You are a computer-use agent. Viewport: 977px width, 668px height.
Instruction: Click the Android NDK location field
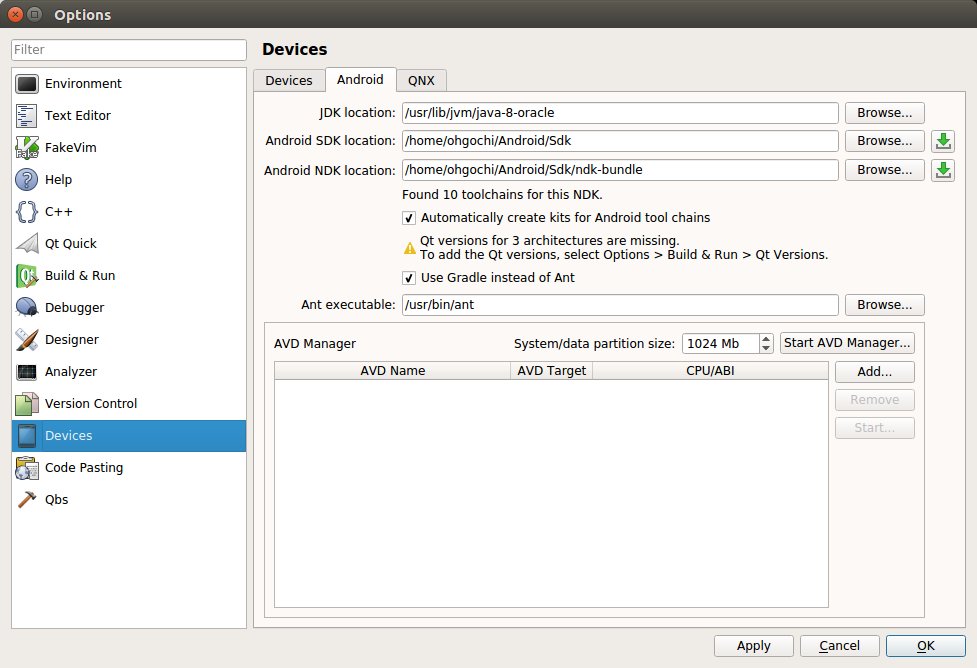coord(620,169)
